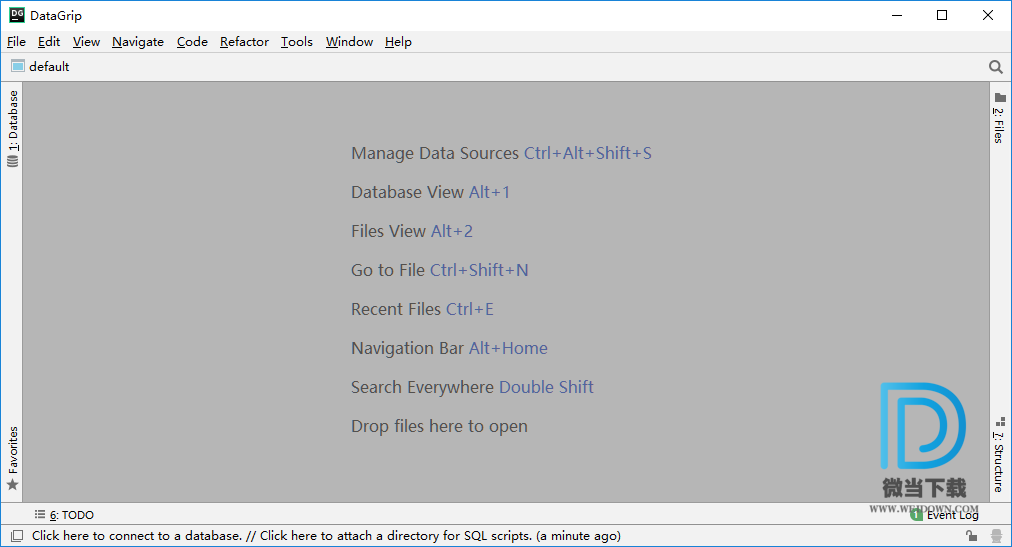Open the Edit menu
Screen dimensions: 1012x547
pyautogui.click(x=48, y=42)
